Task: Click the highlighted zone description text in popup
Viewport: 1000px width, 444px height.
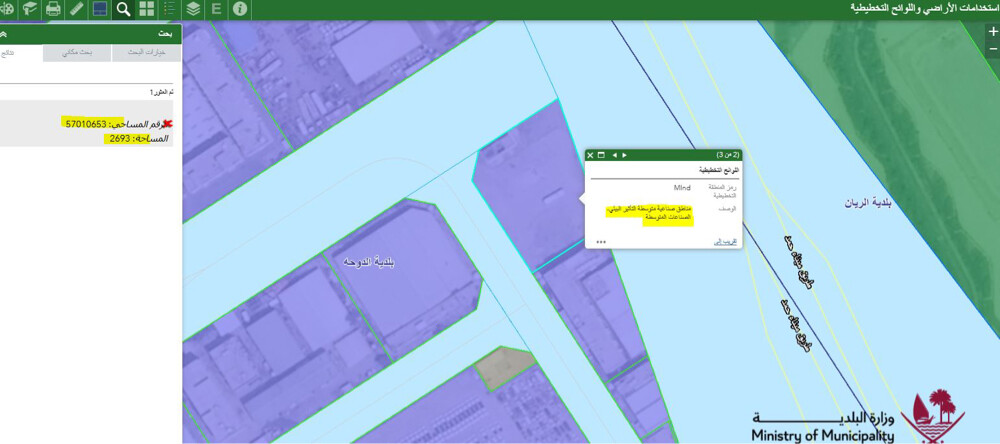Action: click(648, 213)
